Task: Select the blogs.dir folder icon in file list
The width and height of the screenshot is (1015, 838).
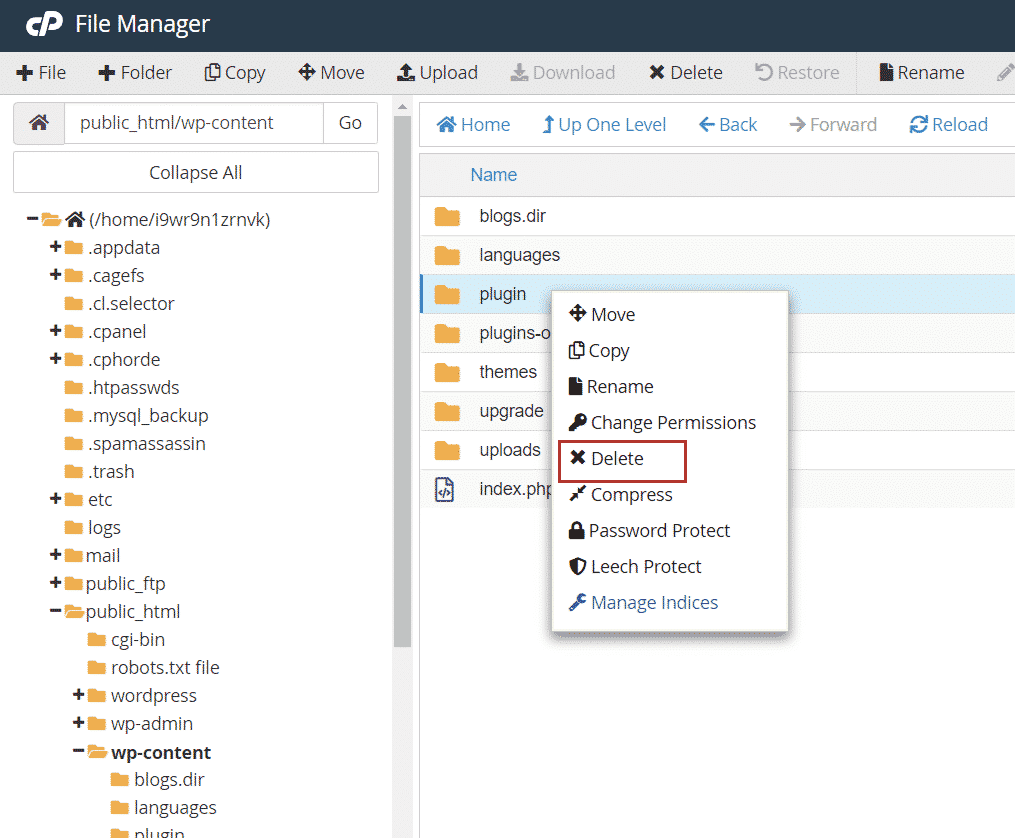Action: [x=447, y=216]
